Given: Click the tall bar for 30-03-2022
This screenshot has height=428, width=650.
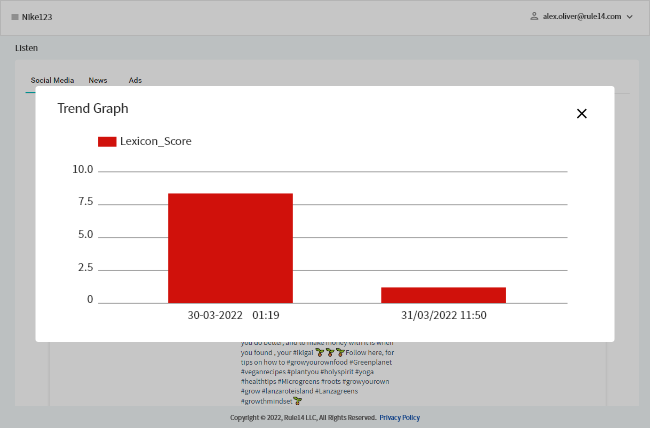Looking at the screenshot, I should (230, 248).
